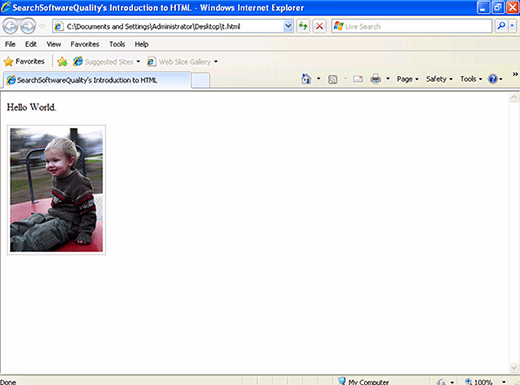520x385 pixels.
Task: Click the zoom level 100% button
Action: point(479,381)
